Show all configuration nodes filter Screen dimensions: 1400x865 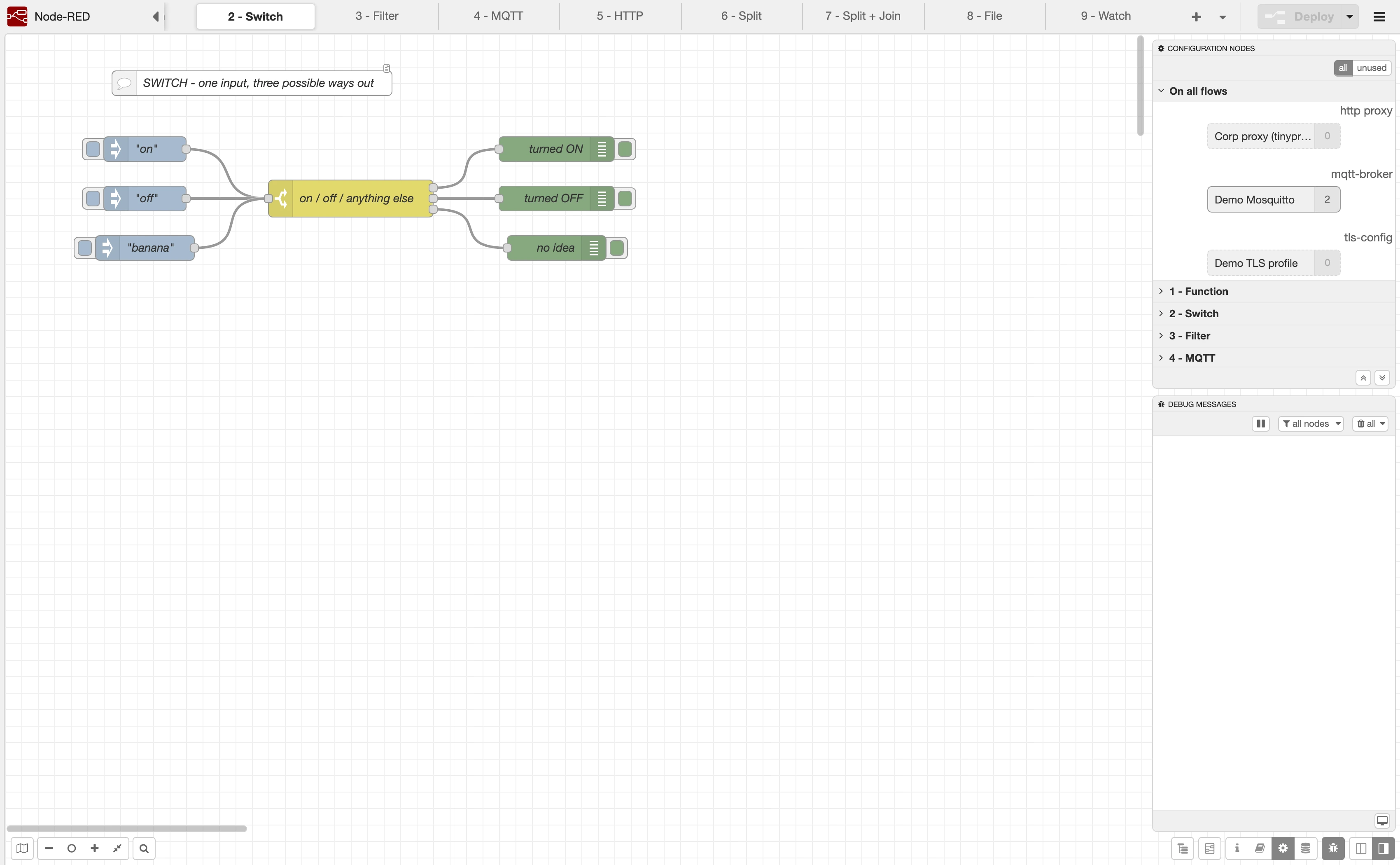[1343, 68]
